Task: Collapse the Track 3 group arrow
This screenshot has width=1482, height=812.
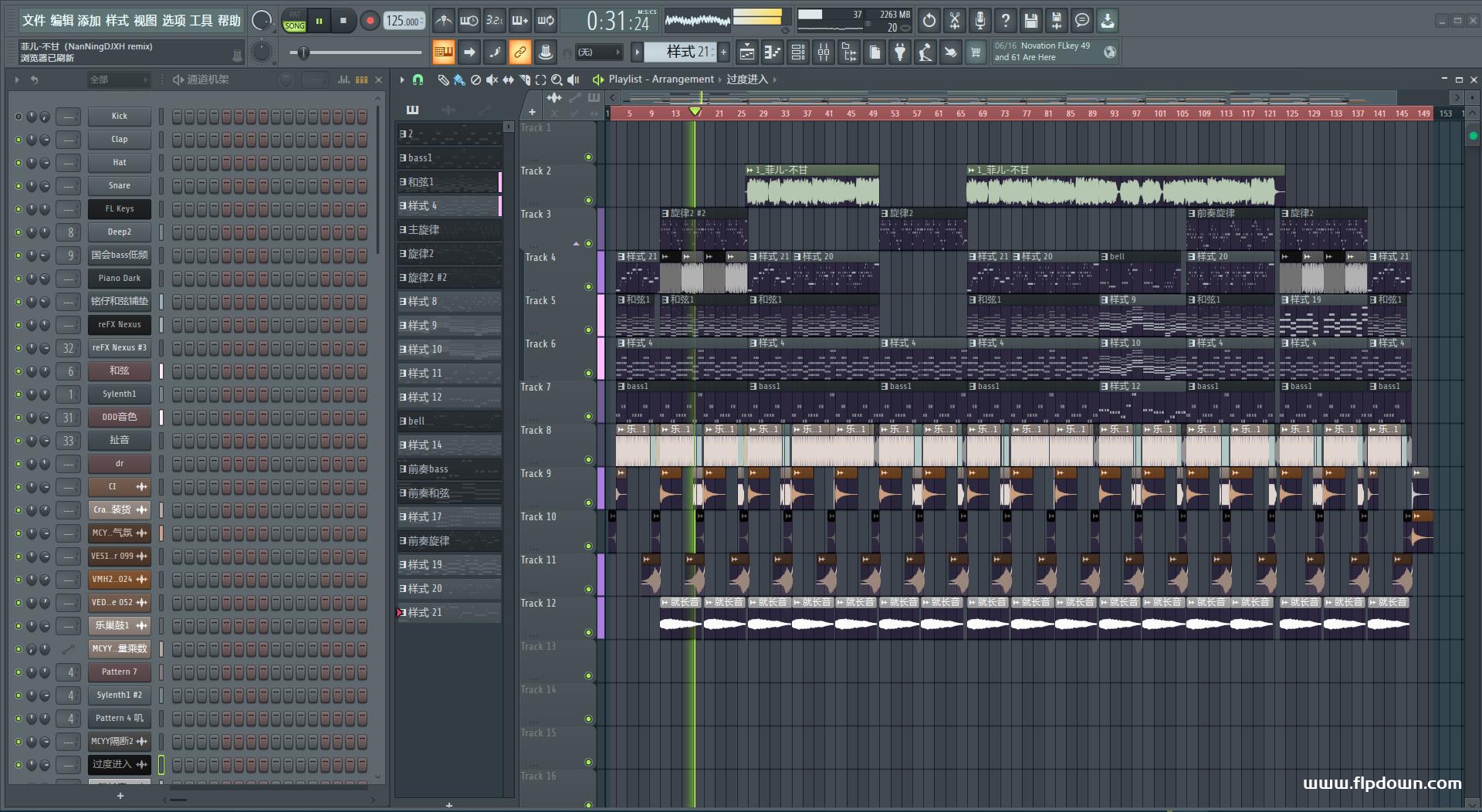Action: point(576,244)
